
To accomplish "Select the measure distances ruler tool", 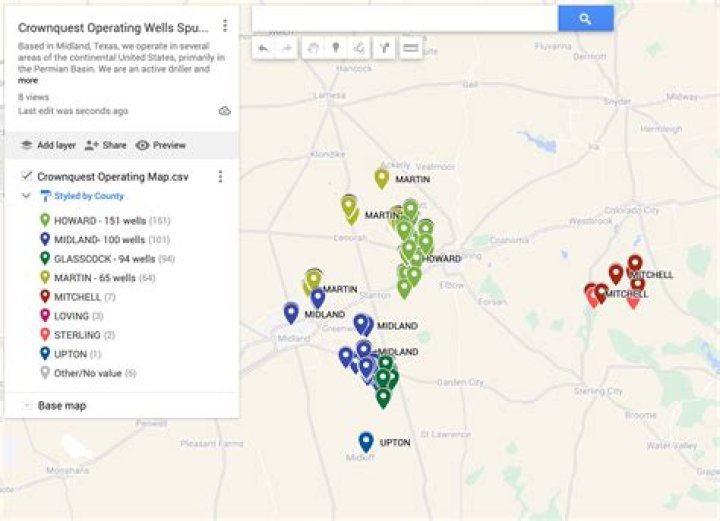I will pos(409,48).
